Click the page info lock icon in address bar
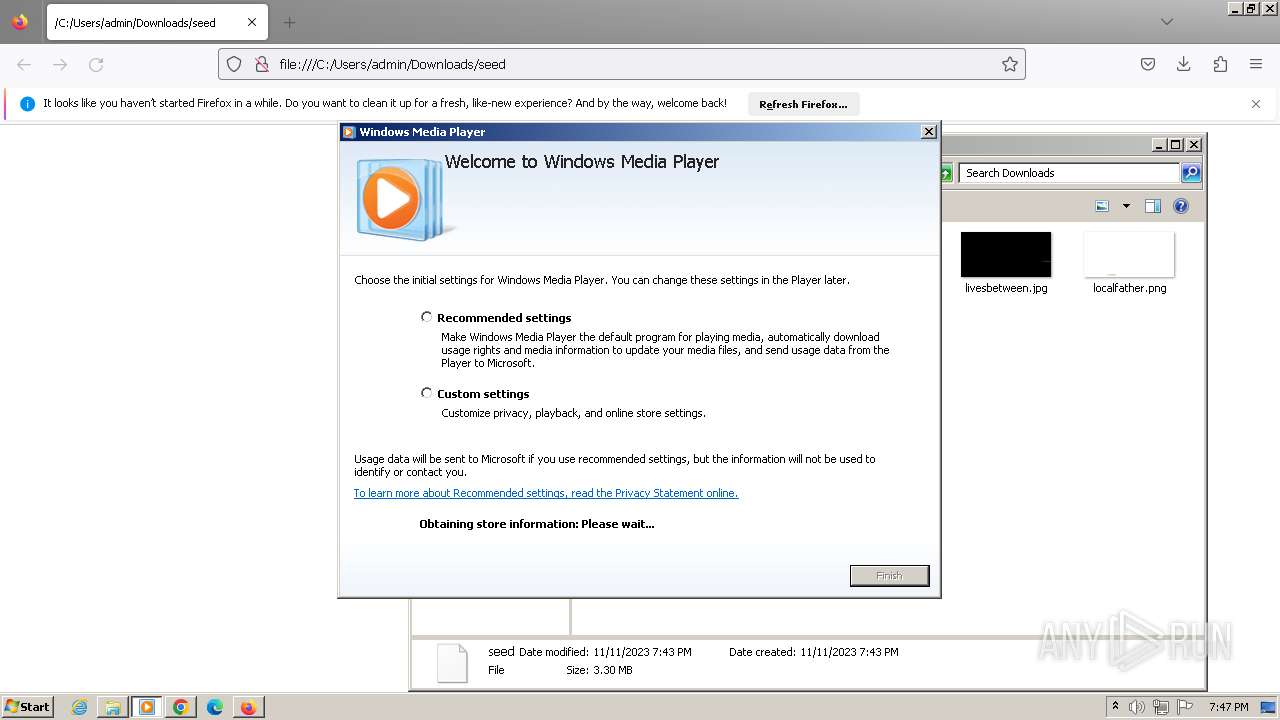Image resolution: width=1280 pixels, height=720 pixels. (261, 64)
